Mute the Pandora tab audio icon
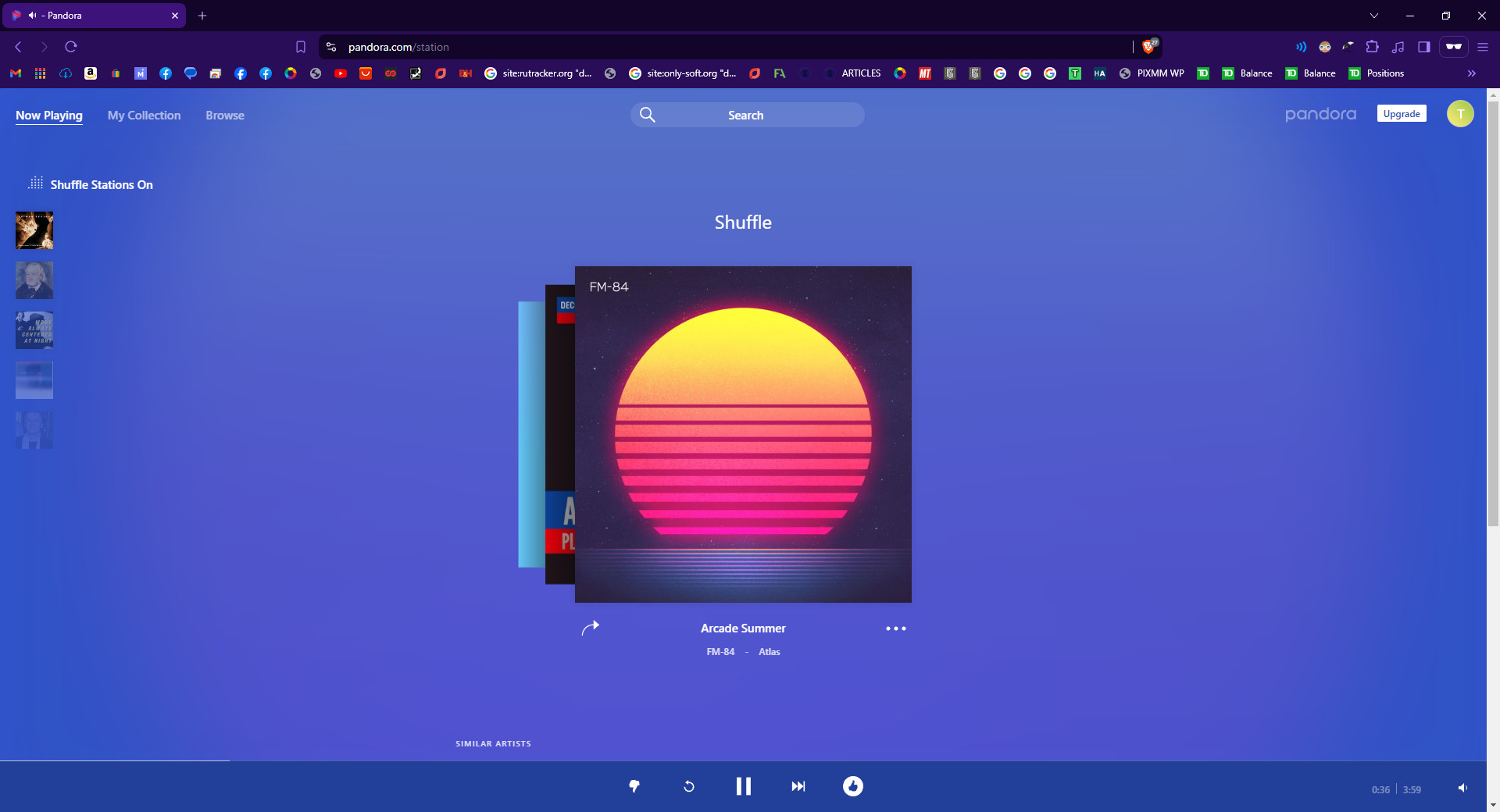 point(32,16)
